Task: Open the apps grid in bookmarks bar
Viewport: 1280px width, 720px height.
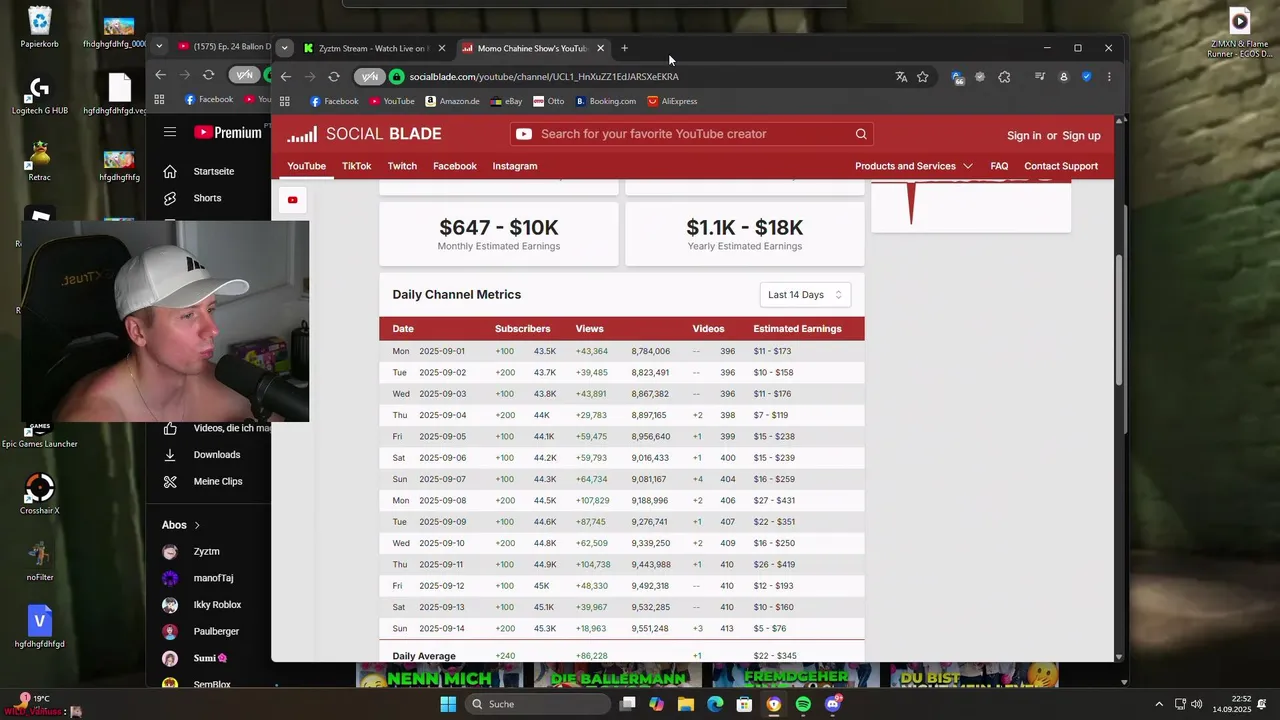Action: coord(285,101)
